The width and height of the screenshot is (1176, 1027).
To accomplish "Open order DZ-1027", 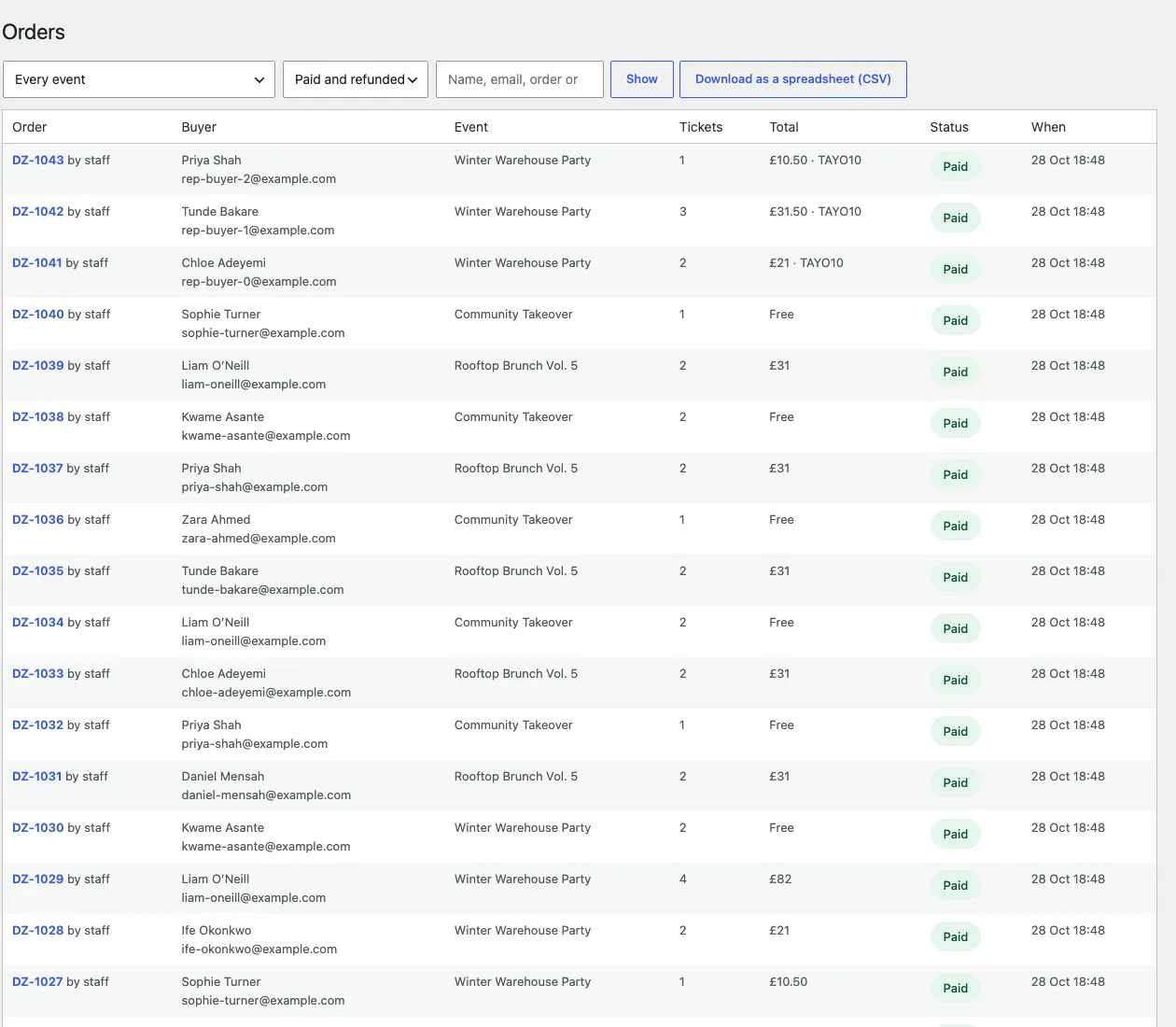I will (37, 982).
